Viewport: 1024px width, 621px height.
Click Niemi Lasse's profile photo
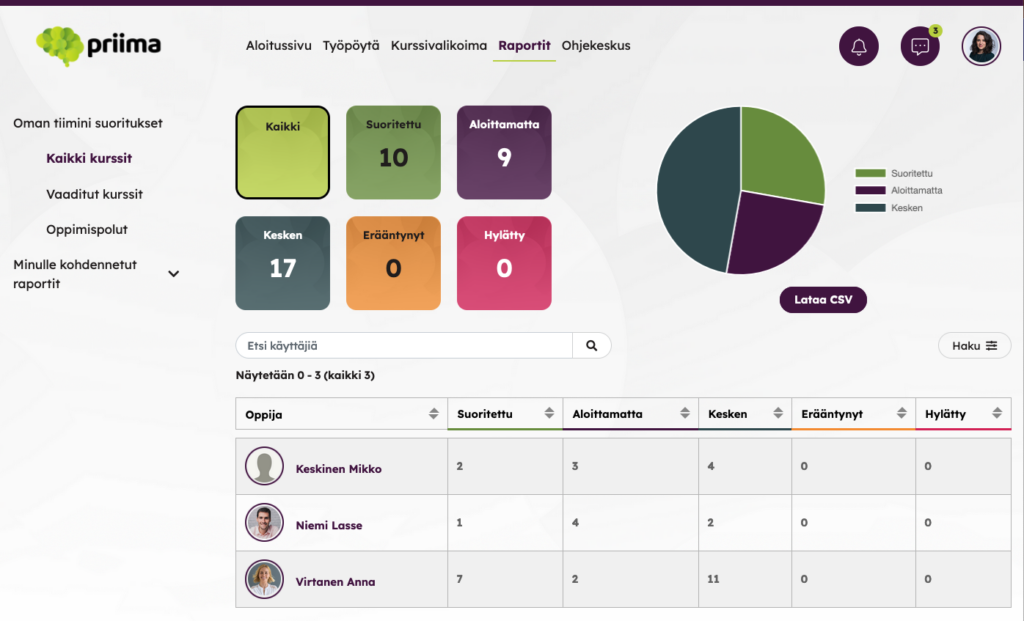click(x=264, y=522)
